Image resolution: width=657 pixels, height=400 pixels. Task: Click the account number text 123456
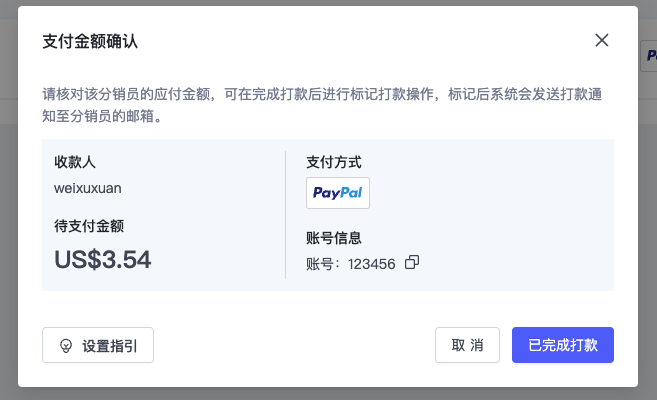point(371,264)
